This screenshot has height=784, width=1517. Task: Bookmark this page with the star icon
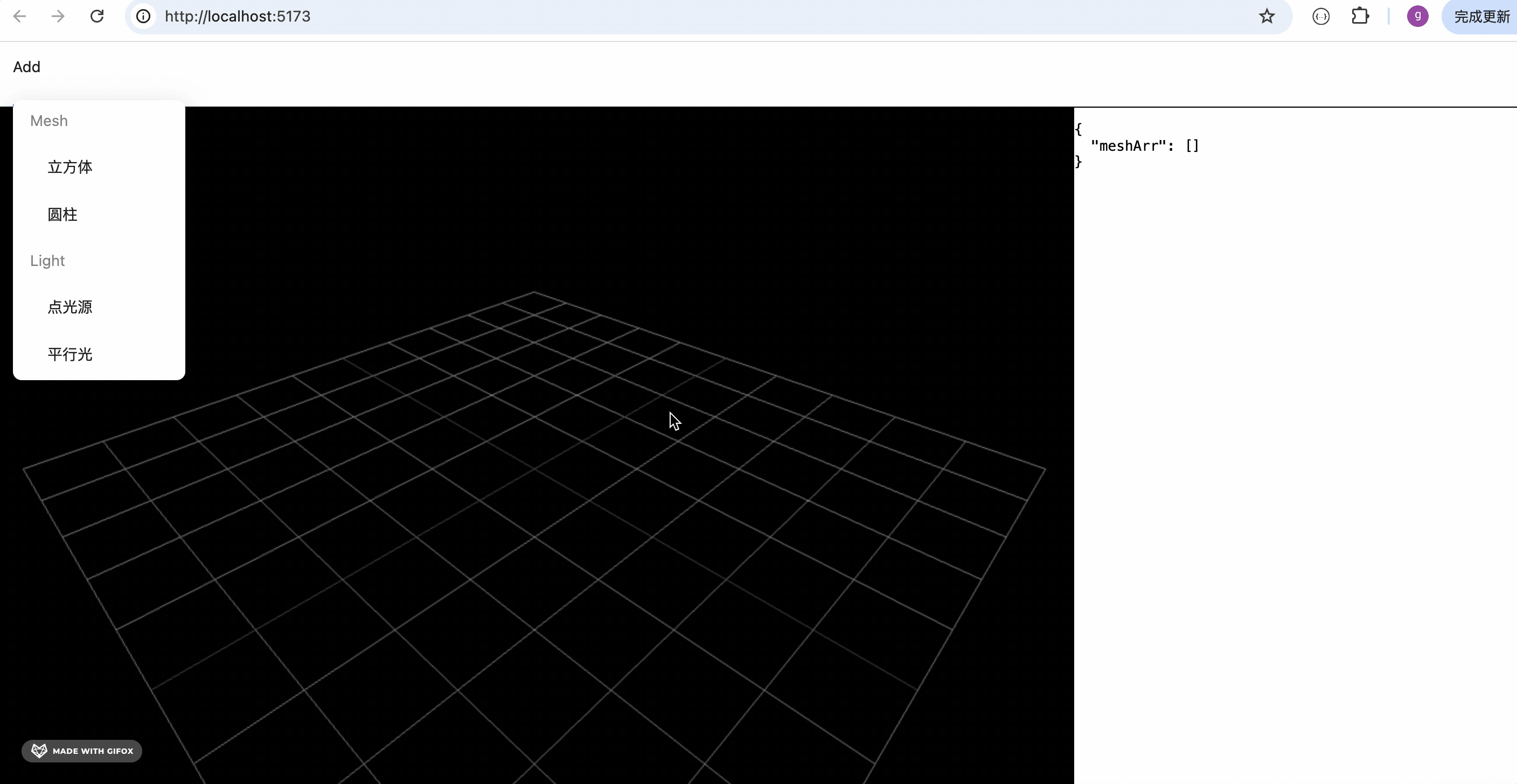[x=1267, y=16]
